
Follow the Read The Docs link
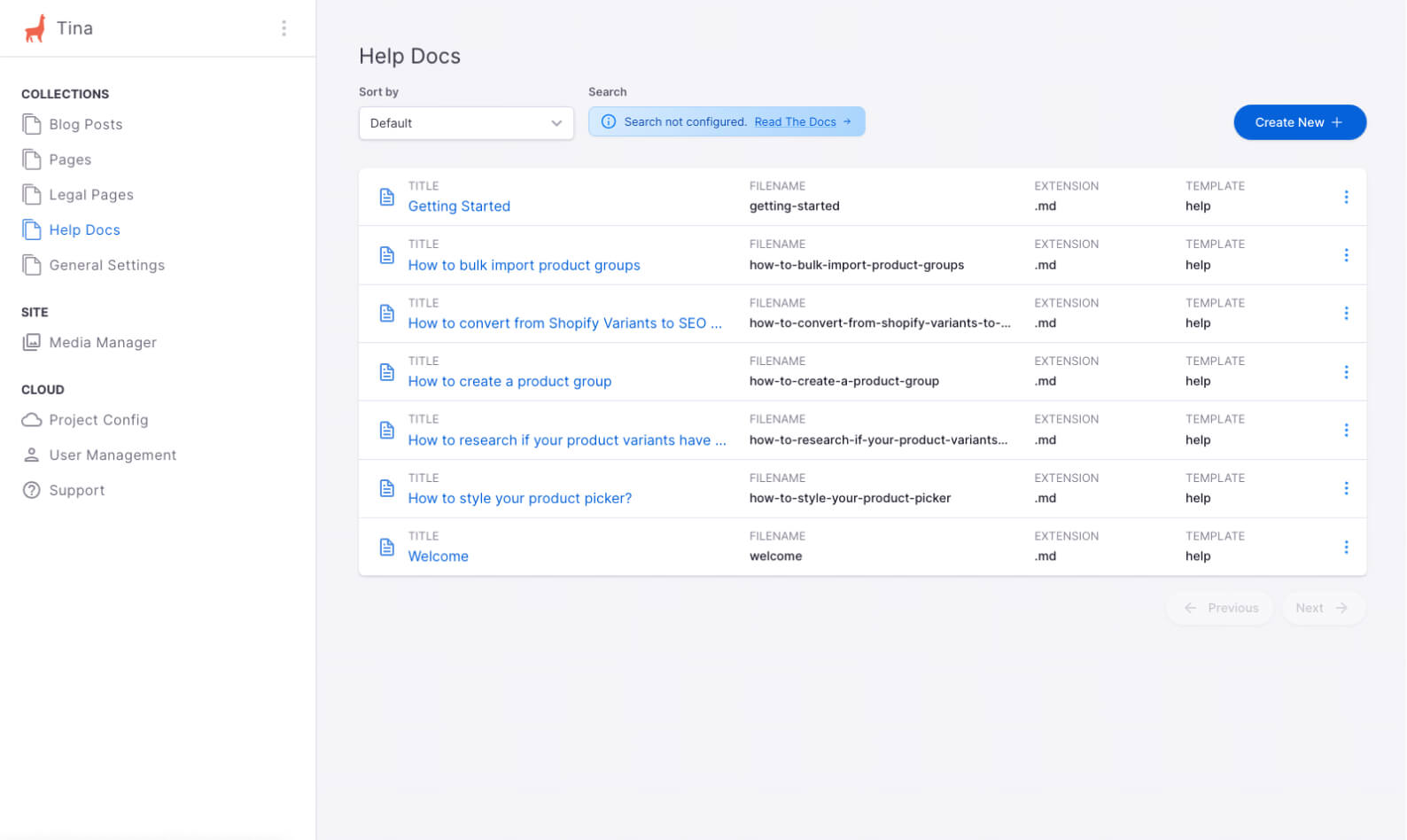[x=796, y=122]
